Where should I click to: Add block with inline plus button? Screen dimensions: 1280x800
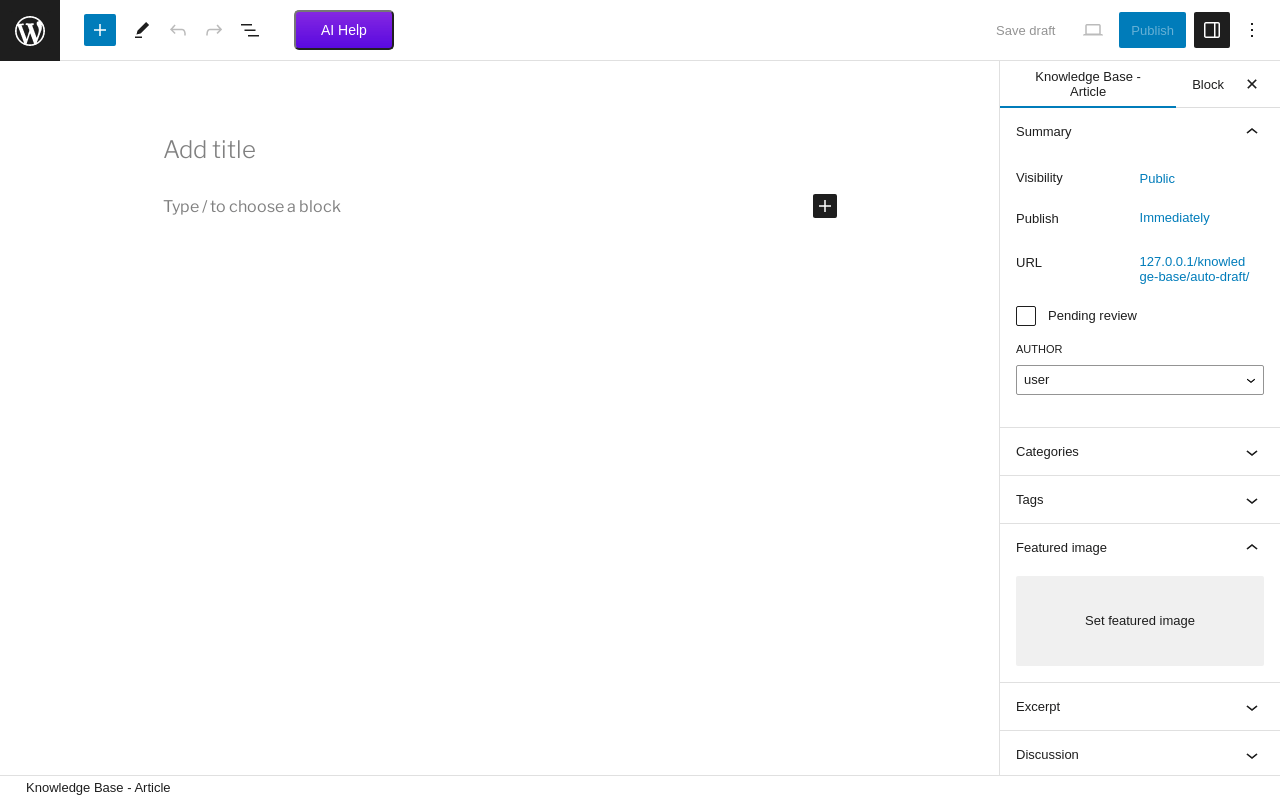point(825,206)
